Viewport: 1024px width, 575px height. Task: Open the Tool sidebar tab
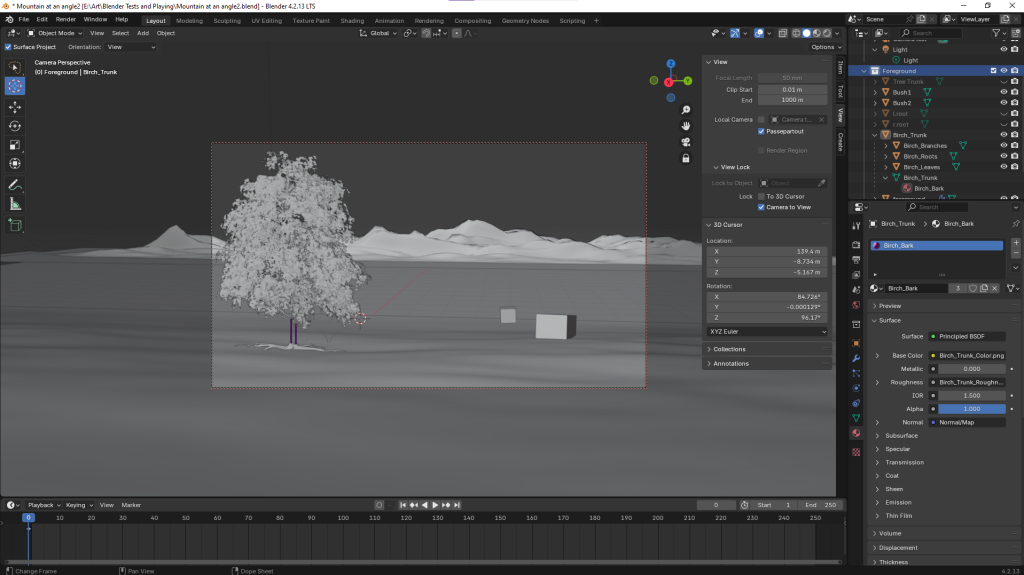tap(840, 91)
